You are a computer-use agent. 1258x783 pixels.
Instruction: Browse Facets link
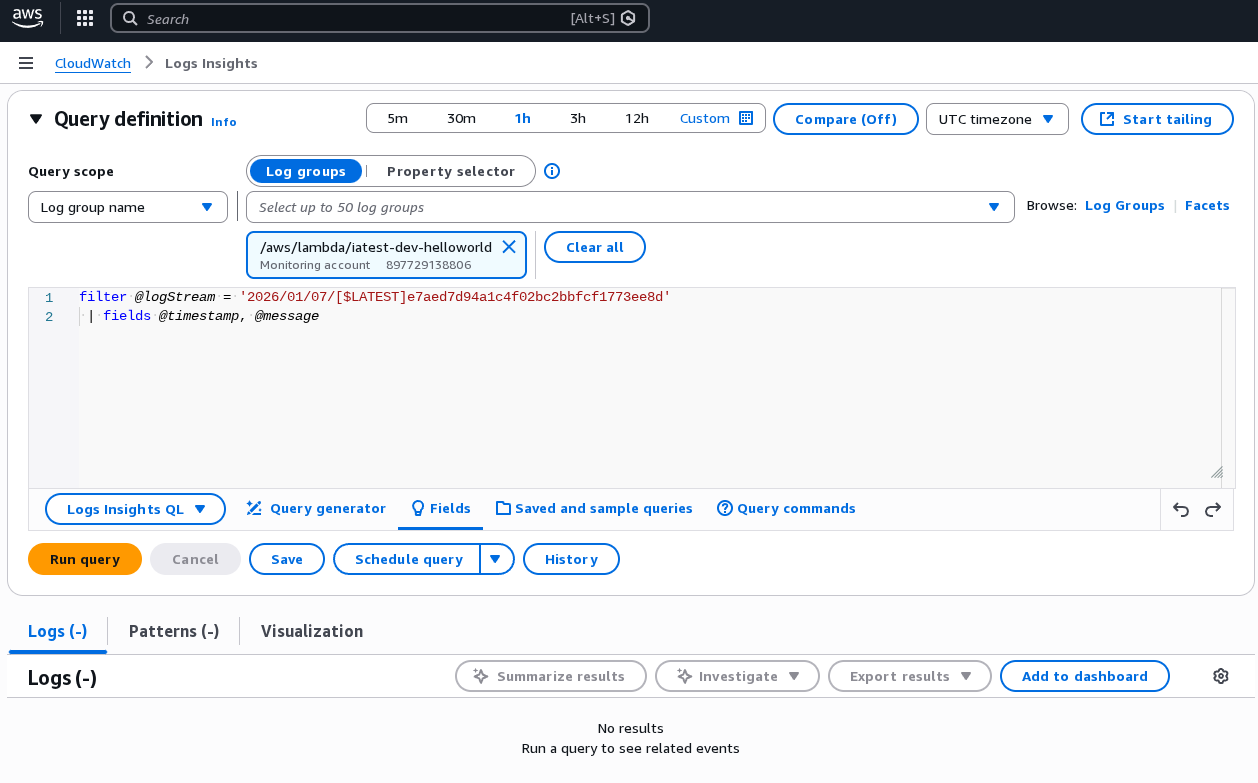click(x=1207, y=205)
